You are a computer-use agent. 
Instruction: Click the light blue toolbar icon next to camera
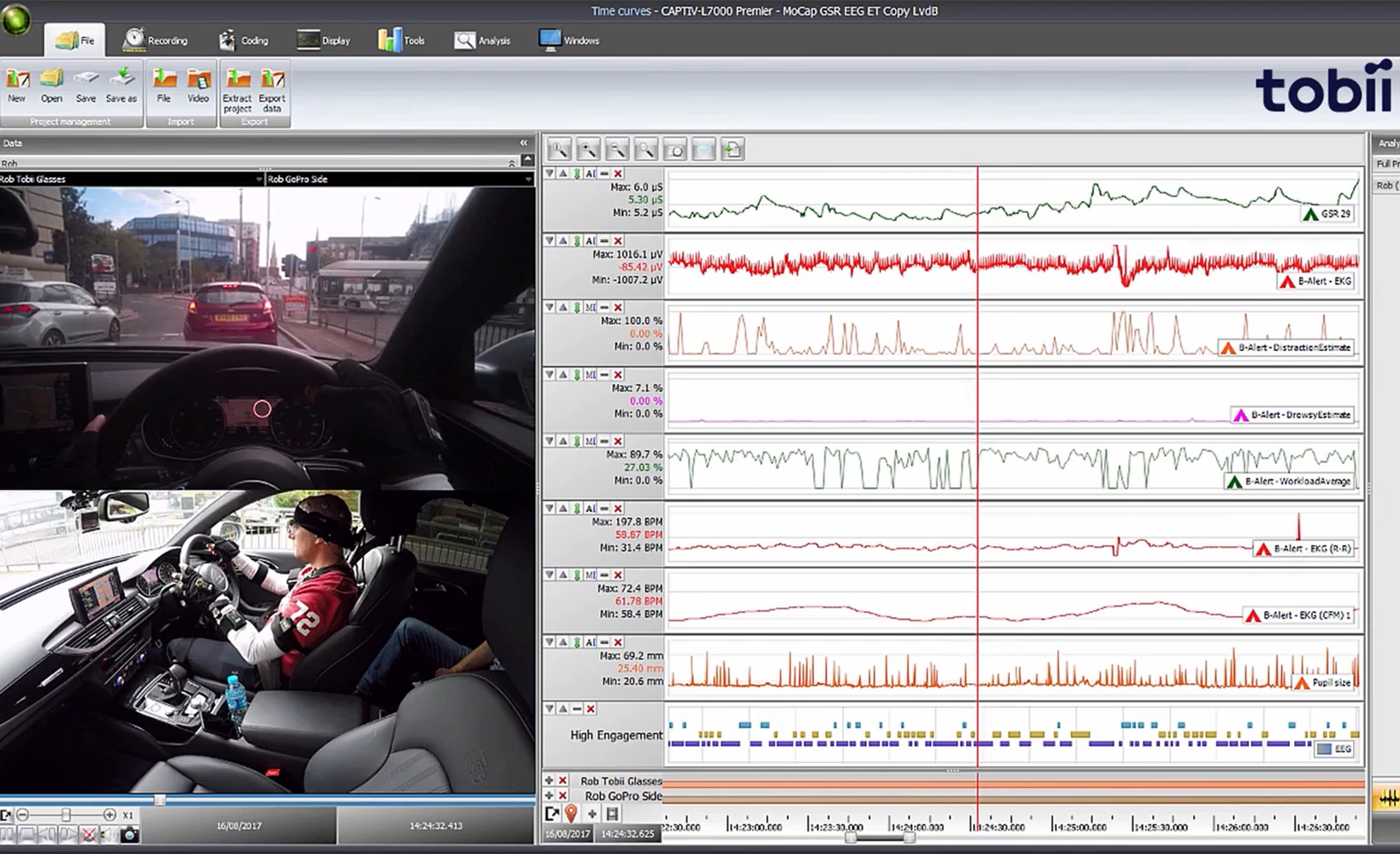click(703, 149)
